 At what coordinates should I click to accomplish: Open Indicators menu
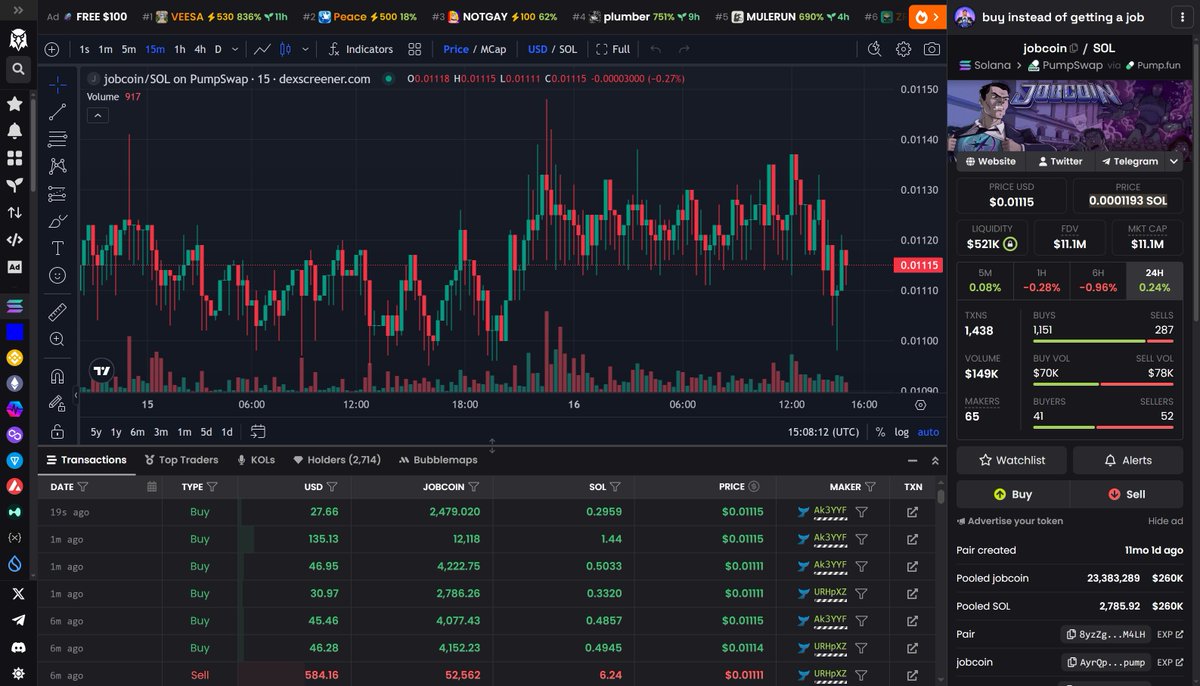(361, 49)
